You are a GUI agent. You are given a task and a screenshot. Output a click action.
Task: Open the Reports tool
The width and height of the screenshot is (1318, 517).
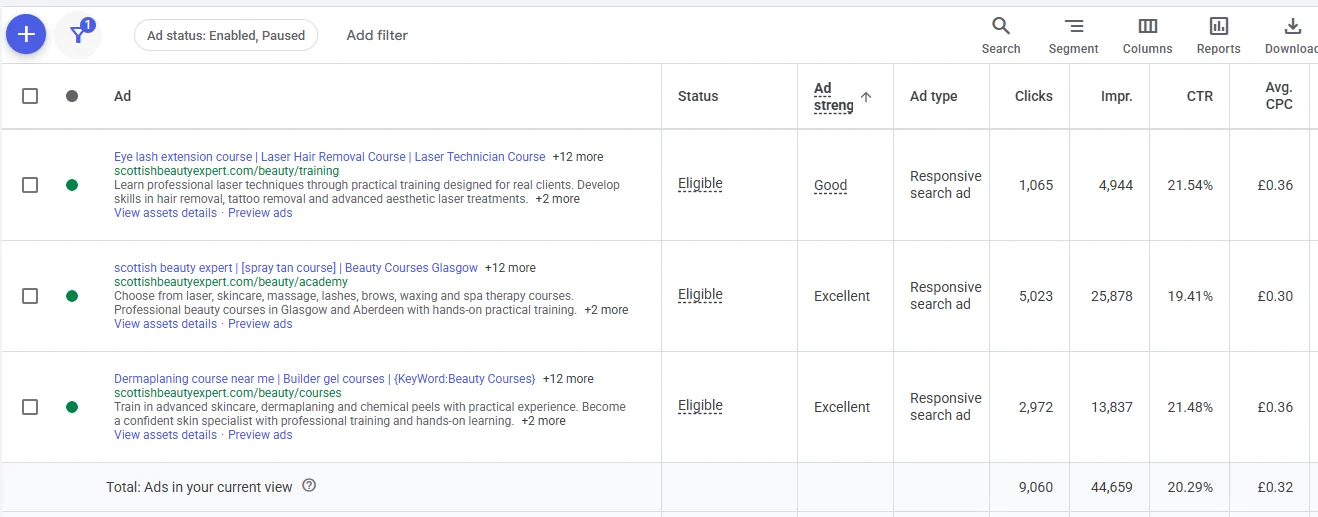point(1218,35)
